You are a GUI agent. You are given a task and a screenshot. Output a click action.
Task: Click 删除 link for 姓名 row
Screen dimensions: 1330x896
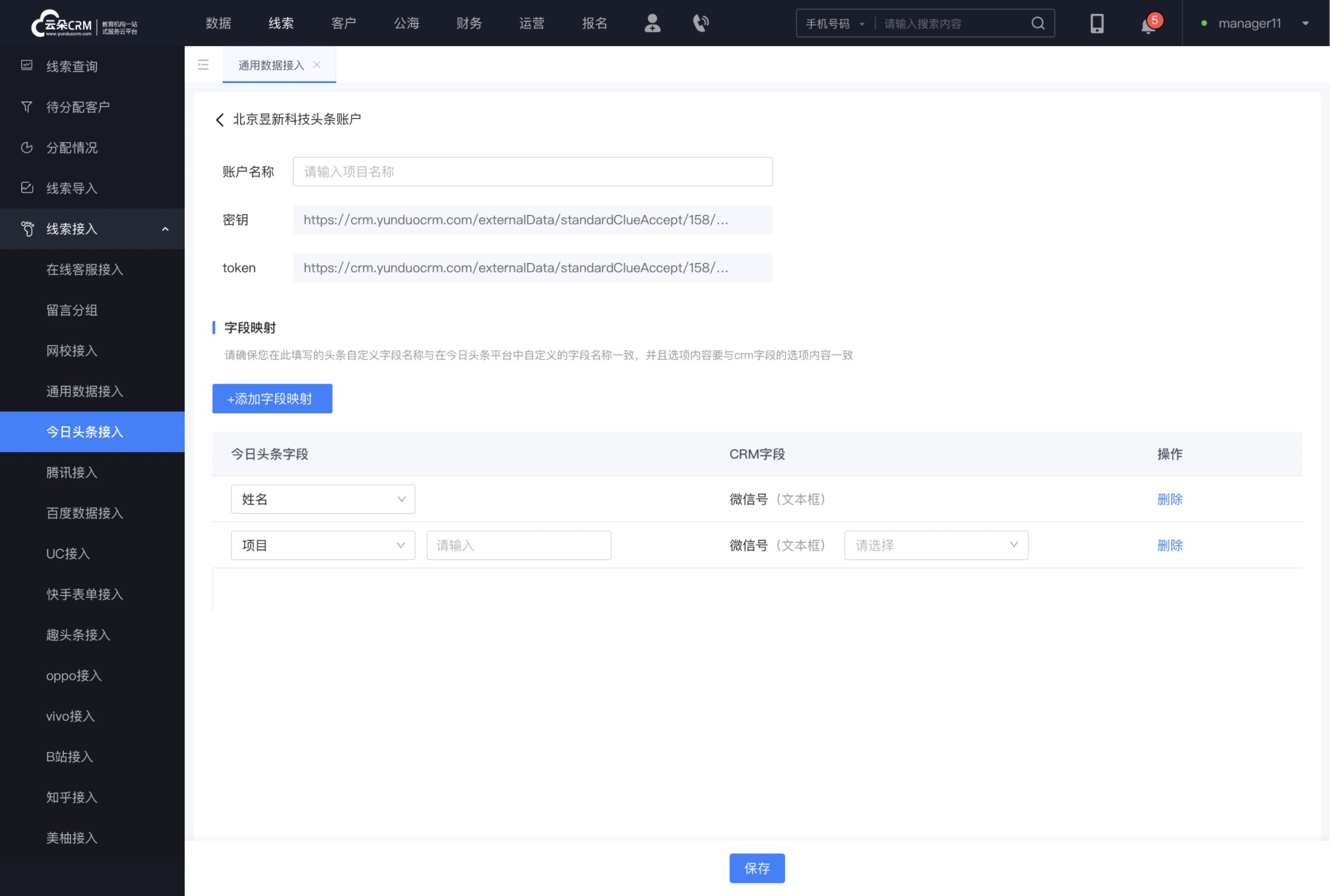(x=1170, y=499)
